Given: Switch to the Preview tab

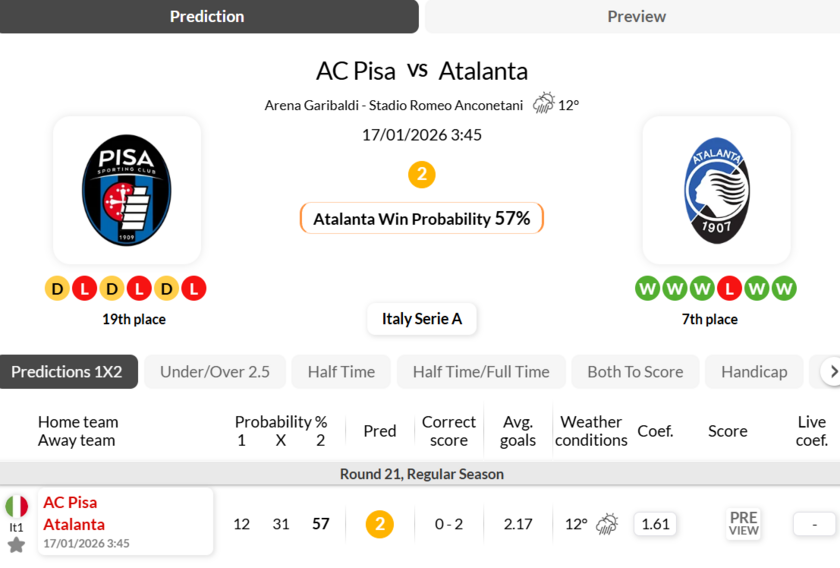Looking at the screenshot, I should click(636, 16).
